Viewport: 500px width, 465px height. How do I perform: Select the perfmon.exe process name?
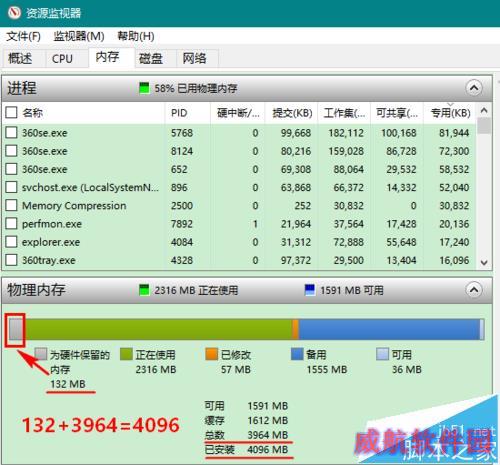click(52, 224)
